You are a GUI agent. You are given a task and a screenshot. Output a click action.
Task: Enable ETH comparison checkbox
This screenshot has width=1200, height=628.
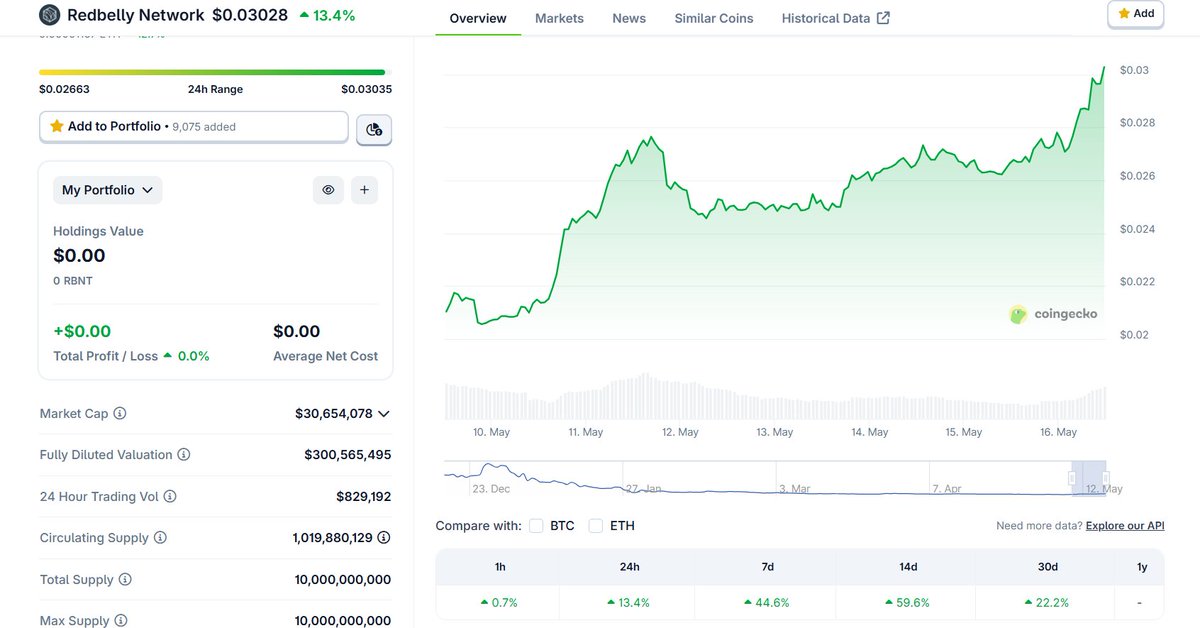[x=596, y=526]
